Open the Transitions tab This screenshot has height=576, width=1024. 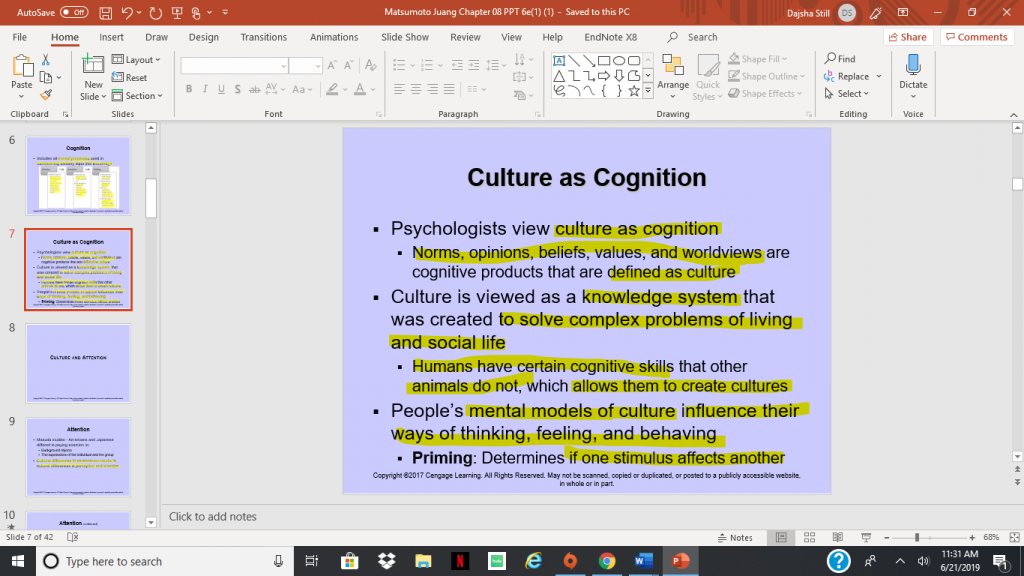pyautogui.click(x=264, y=37)
